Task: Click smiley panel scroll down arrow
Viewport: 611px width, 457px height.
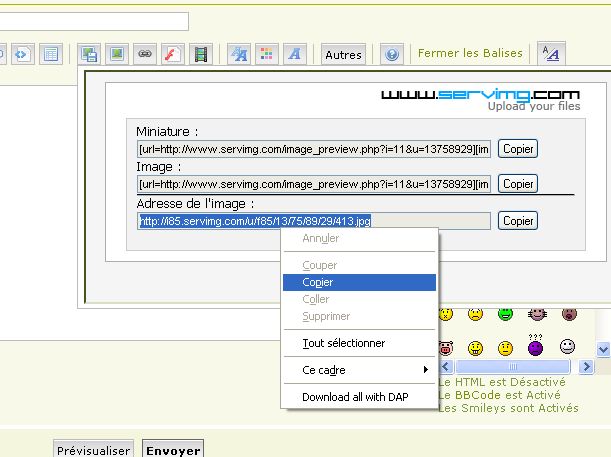Action: [x=603, y=349]
